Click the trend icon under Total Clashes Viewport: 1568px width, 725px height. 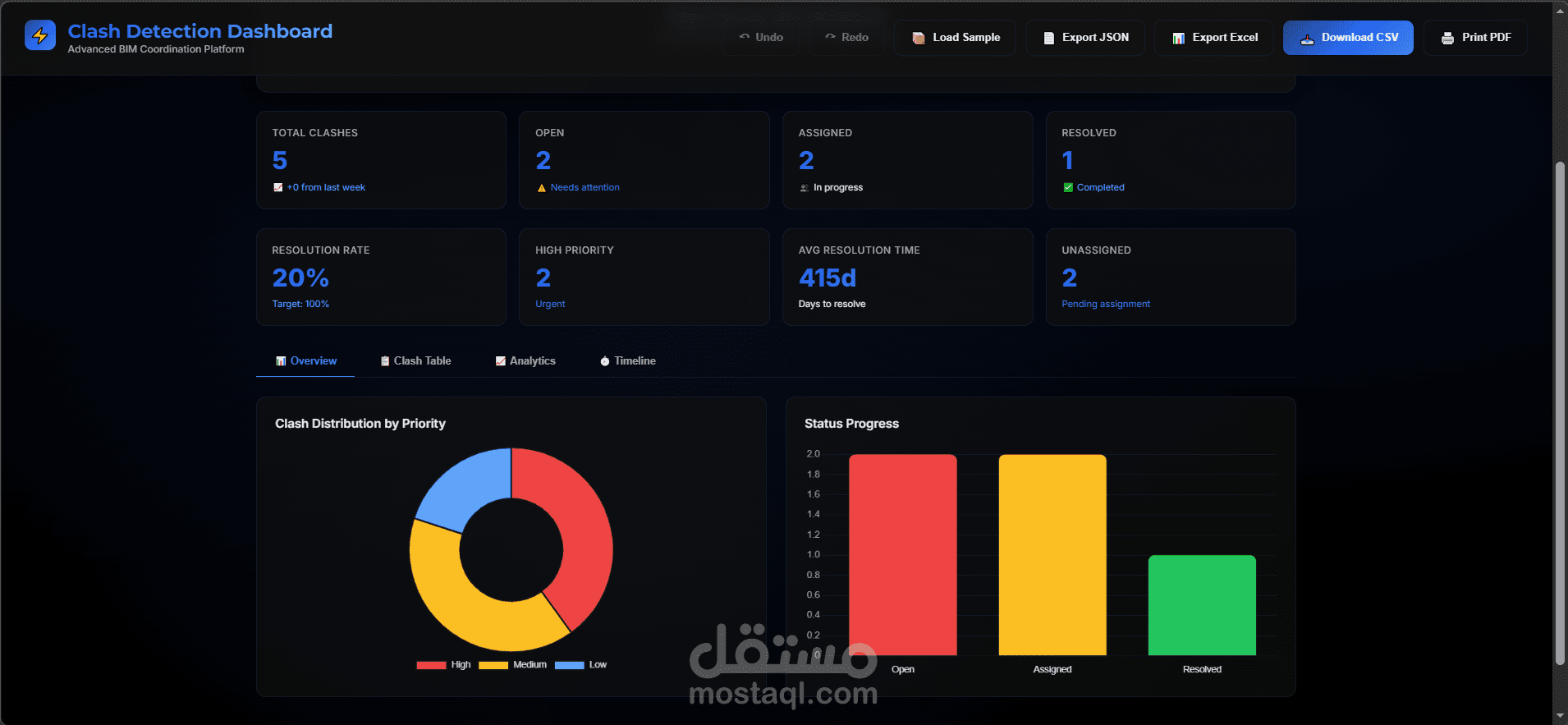coord(278,187)
